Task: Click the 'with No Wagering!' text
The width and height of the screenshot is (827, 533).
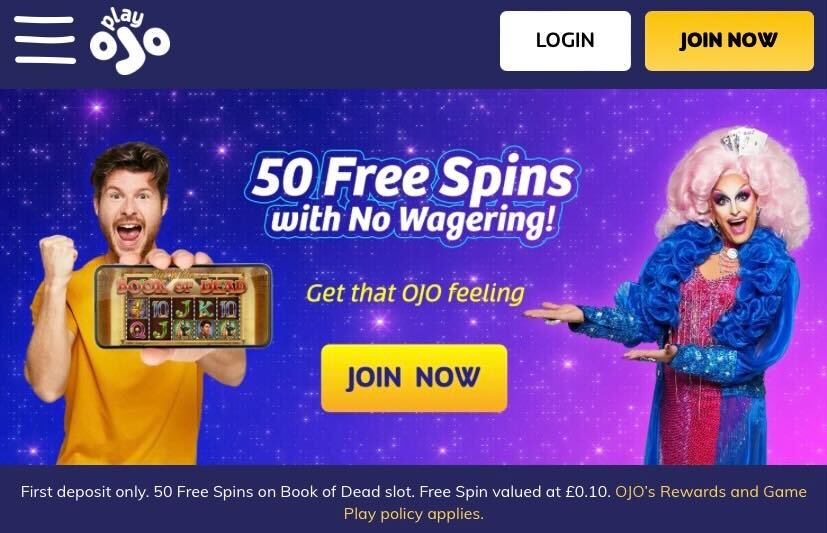Action: [x=412, y=220]
